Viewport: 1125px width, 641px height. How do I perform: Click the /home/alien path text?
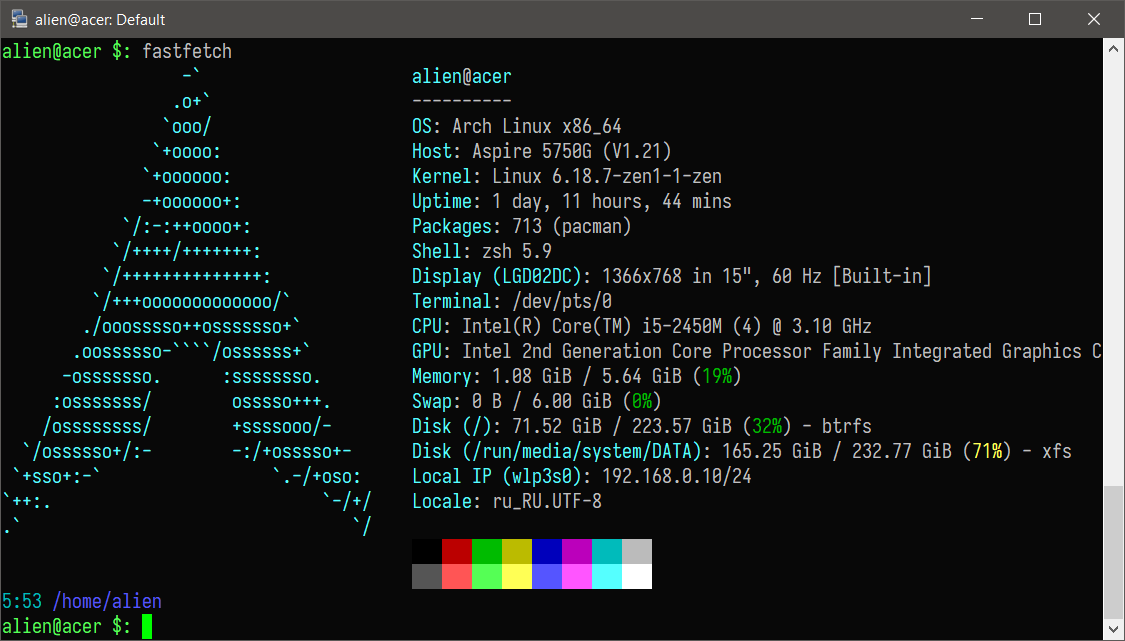click(x=107, y=602)
